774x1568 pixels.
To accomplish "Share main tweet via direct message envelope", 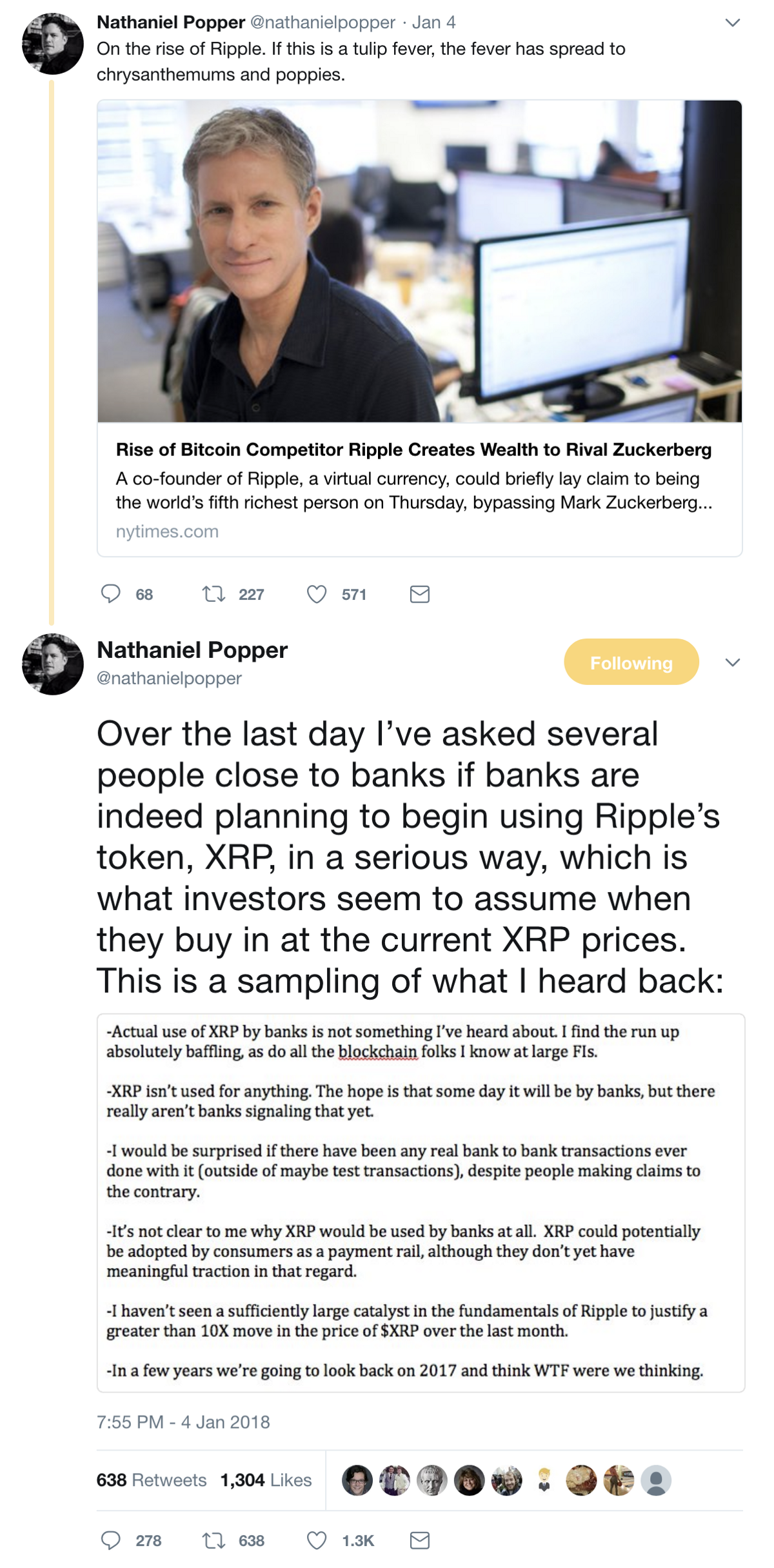I will pos(419,1540).
